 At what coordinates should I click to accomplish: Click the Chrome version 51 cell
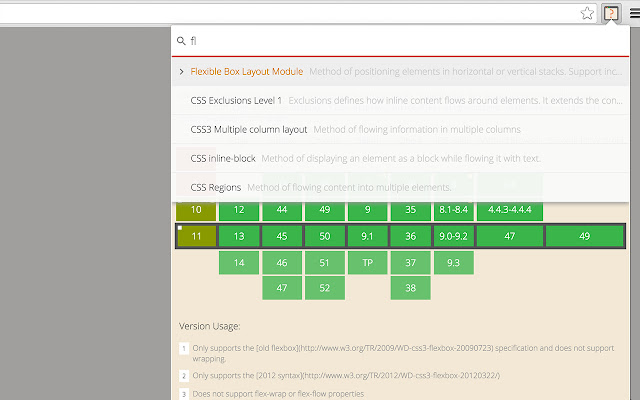click(x=325, y=262)
